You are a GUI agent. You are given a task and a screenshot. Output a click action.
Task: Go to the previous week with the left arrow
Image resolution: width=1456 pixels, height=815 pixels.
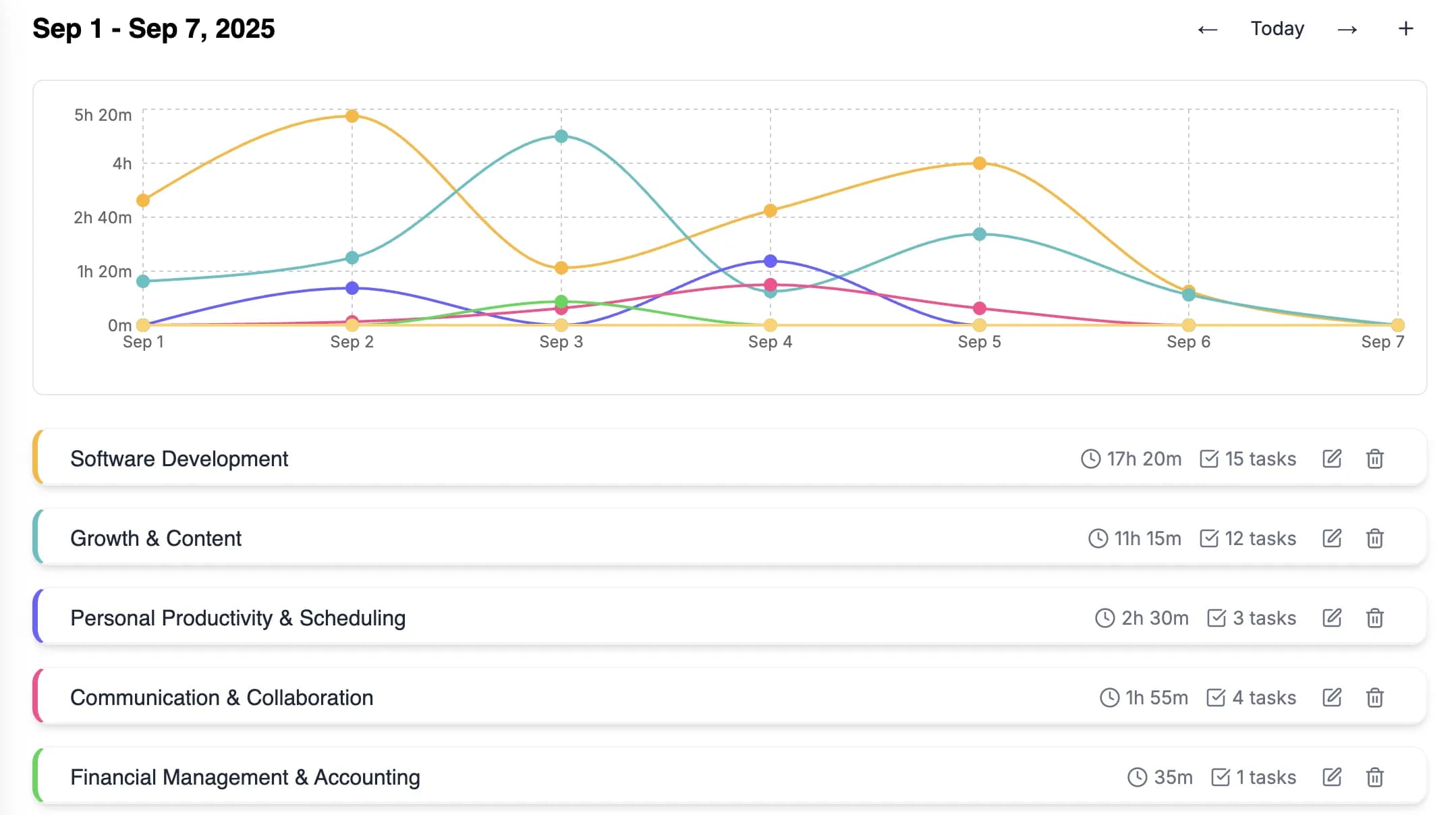[1208, 28]
